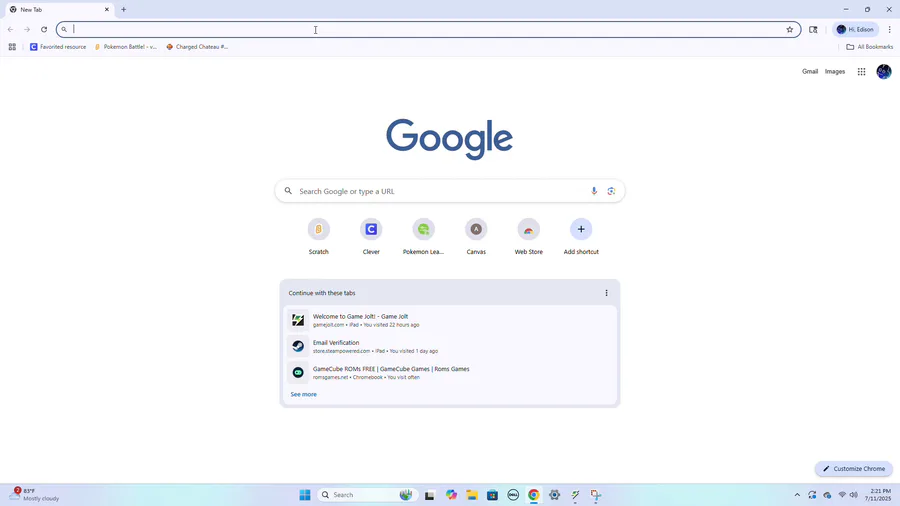Open the Email Verification tab entry
Screen dimensions: 900x506
click(x=449, y=347)
